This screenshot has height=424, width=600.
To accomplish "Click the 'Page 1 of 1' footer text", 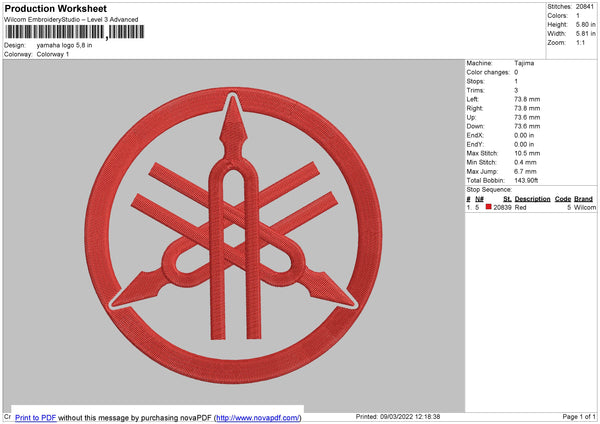I will (x=579, y=416).
